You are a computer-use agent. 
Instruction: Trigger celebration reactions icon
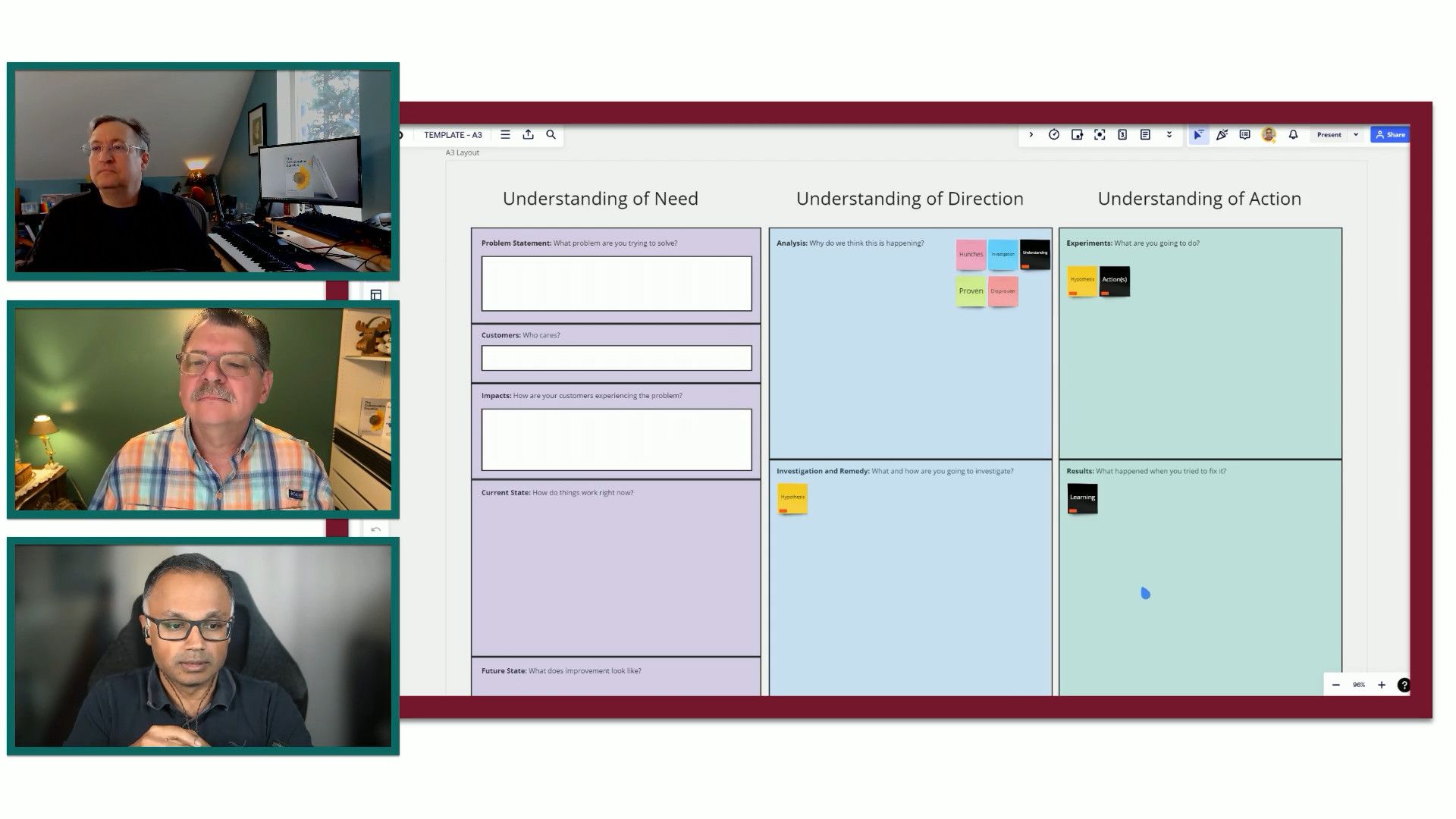click(1222, 135)
